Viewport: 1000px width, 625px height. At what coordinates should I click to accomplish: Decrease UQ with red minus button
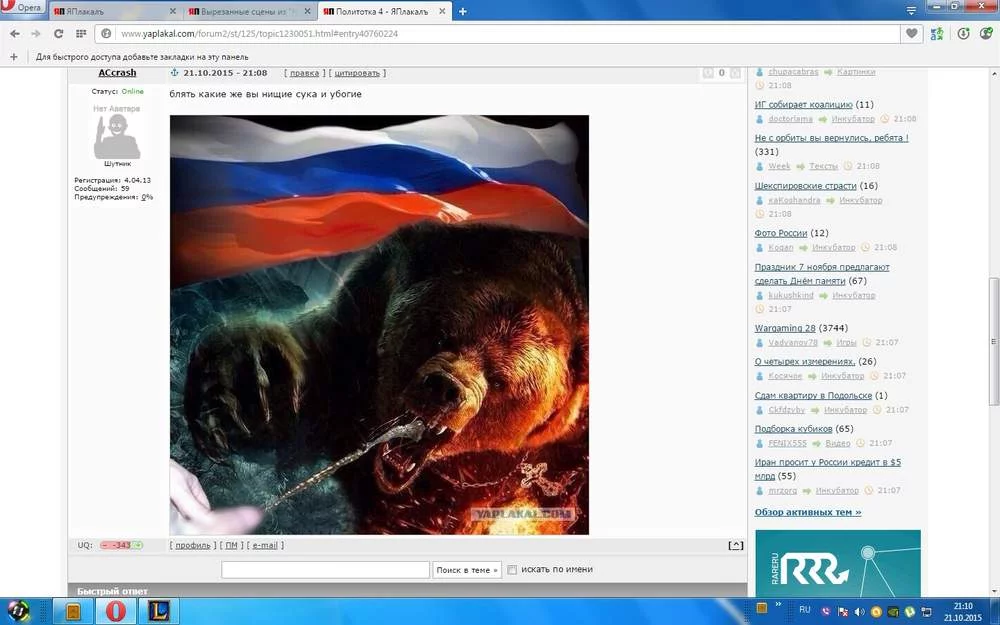point(105,545)
